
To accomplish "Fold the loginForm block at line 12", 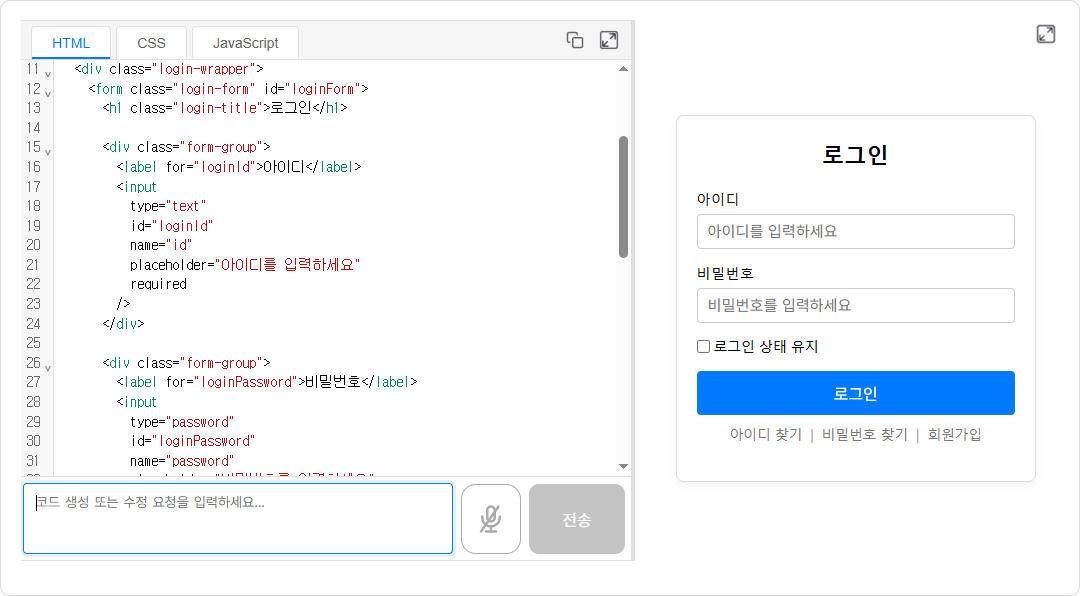I will (x=47, y=92).
